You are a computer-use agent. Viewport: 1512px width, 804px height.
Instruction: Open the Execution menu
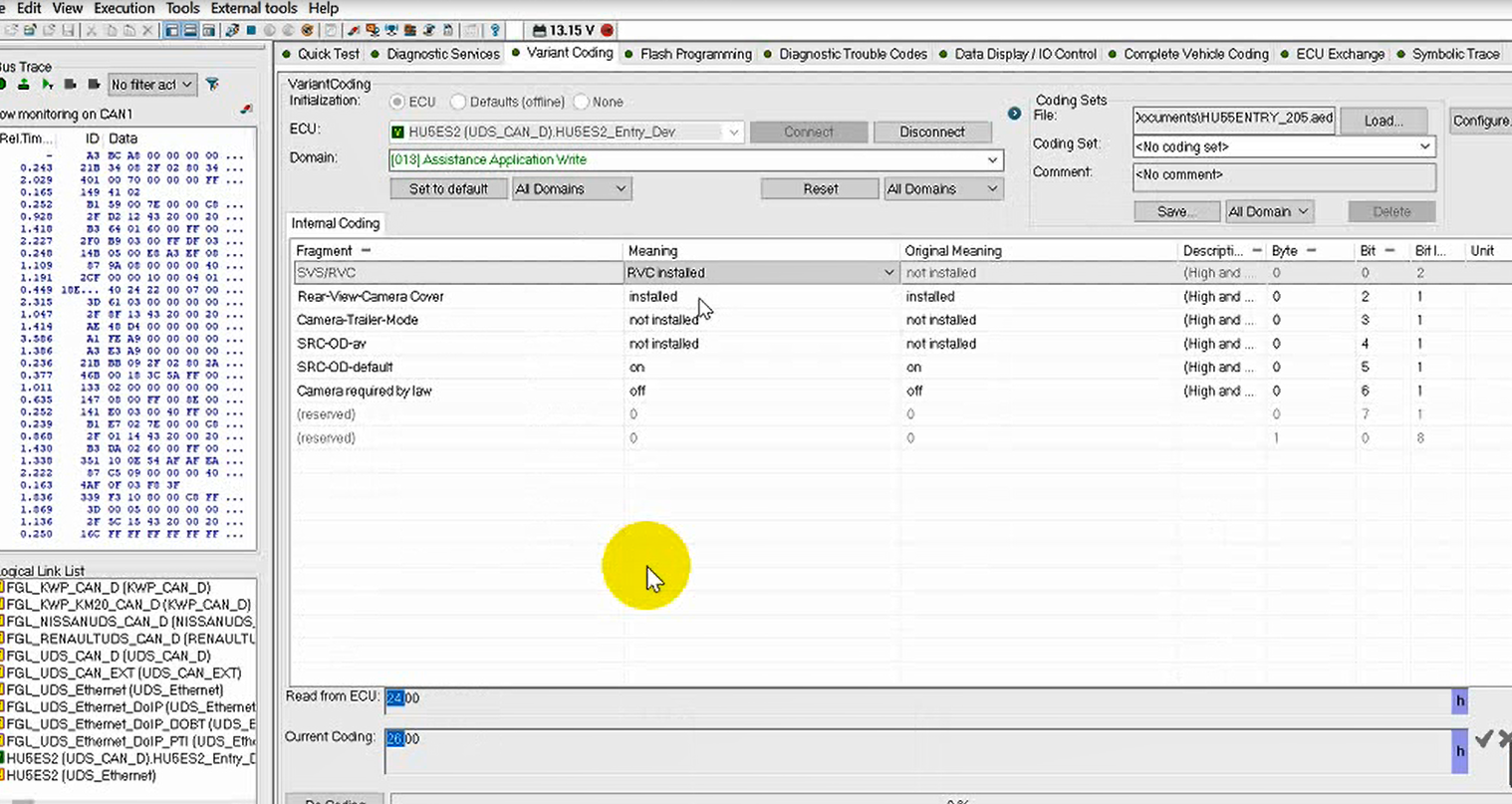[x=125, y=8]
